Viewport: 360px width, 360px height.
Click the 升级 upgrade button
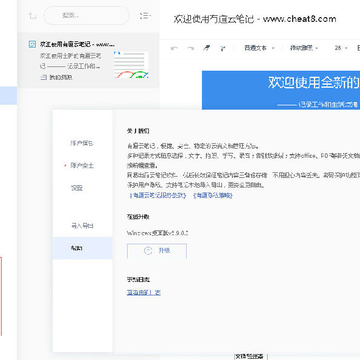pos(157,251)
